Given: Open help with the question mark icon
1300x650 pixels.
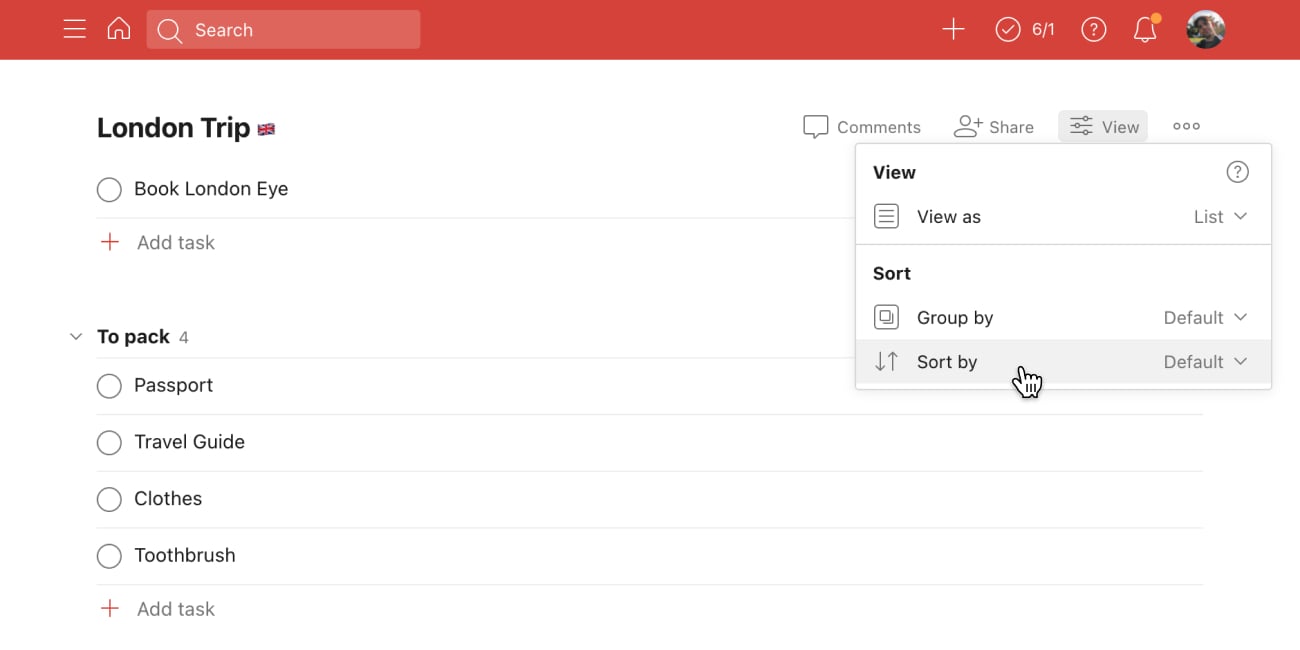Looking at the screenshot, I should tap(1093, 29).
